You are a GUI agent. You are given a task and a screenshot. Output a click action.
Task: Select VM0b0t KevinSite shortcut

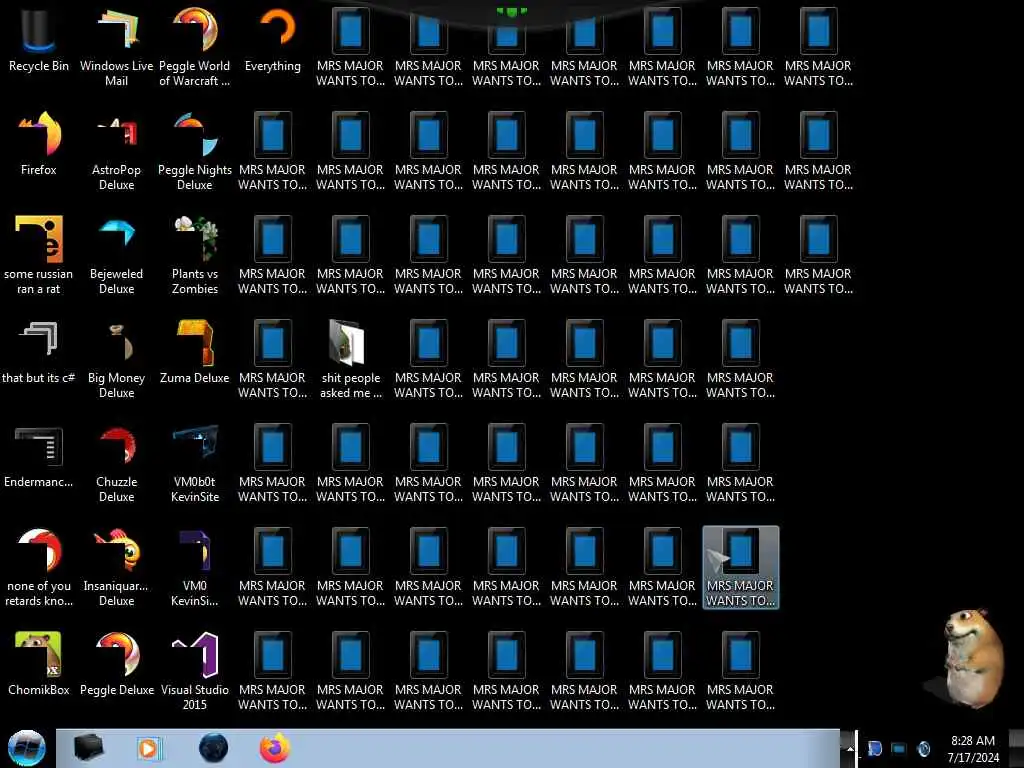195,464
